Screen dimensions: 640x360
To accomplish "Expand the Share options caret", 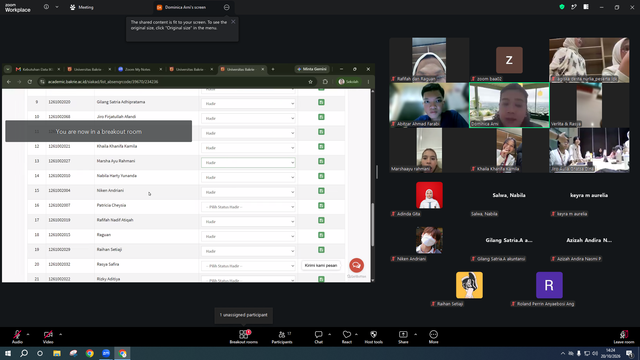I will 416,334.
